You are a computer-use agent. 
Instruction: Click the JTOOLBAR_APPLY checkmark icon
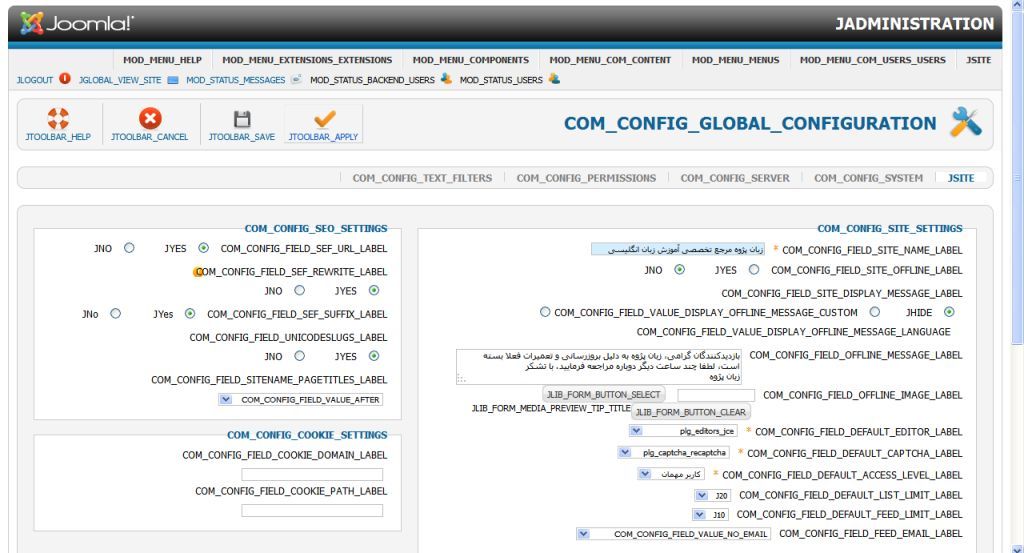325,119
